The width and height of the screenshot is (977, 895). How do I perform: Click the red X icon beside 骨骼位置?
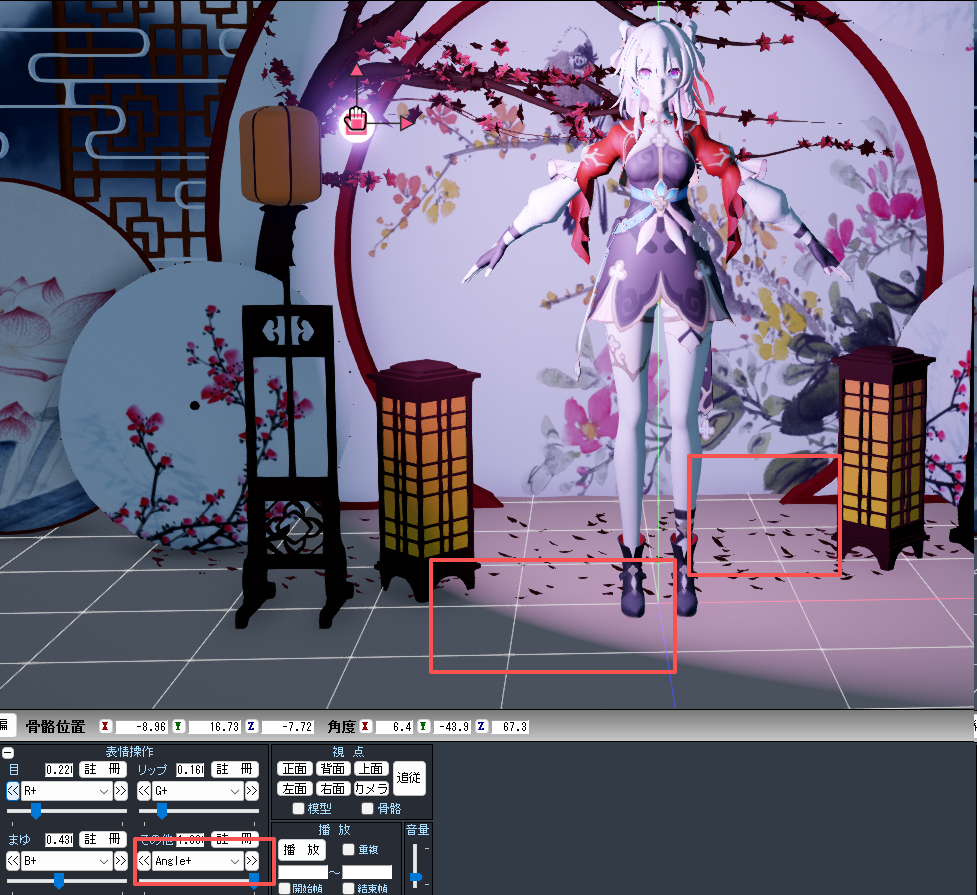coord(105,726)
